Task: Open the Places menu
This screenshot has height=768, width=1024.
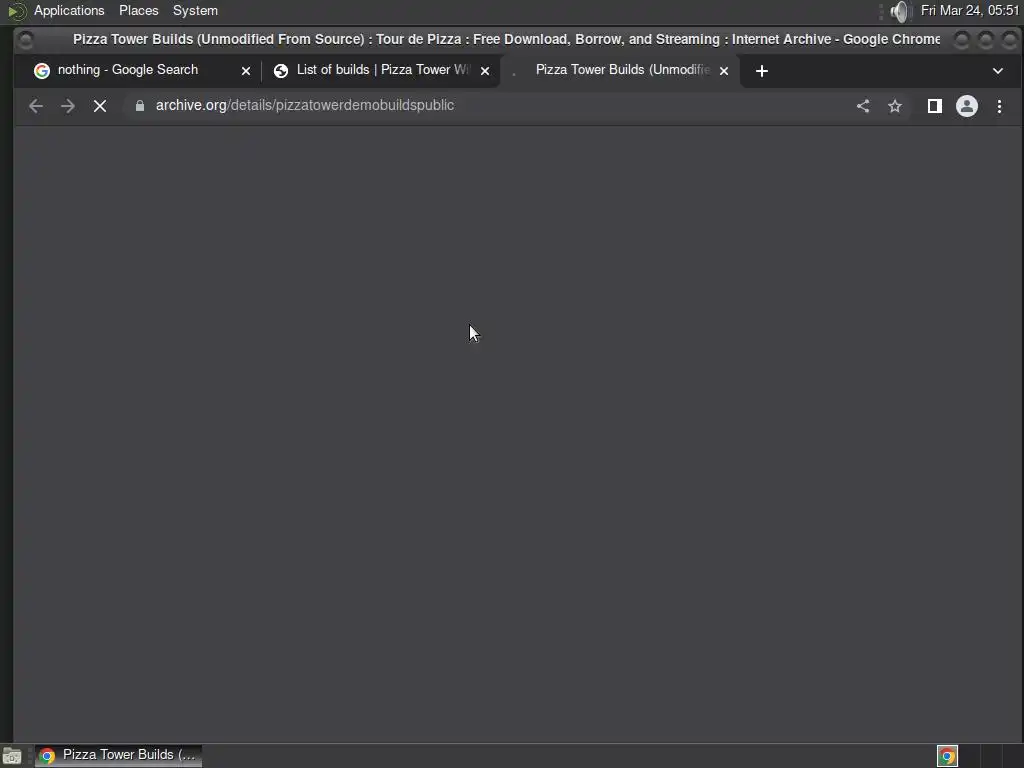Action: (x=138, y=10)
